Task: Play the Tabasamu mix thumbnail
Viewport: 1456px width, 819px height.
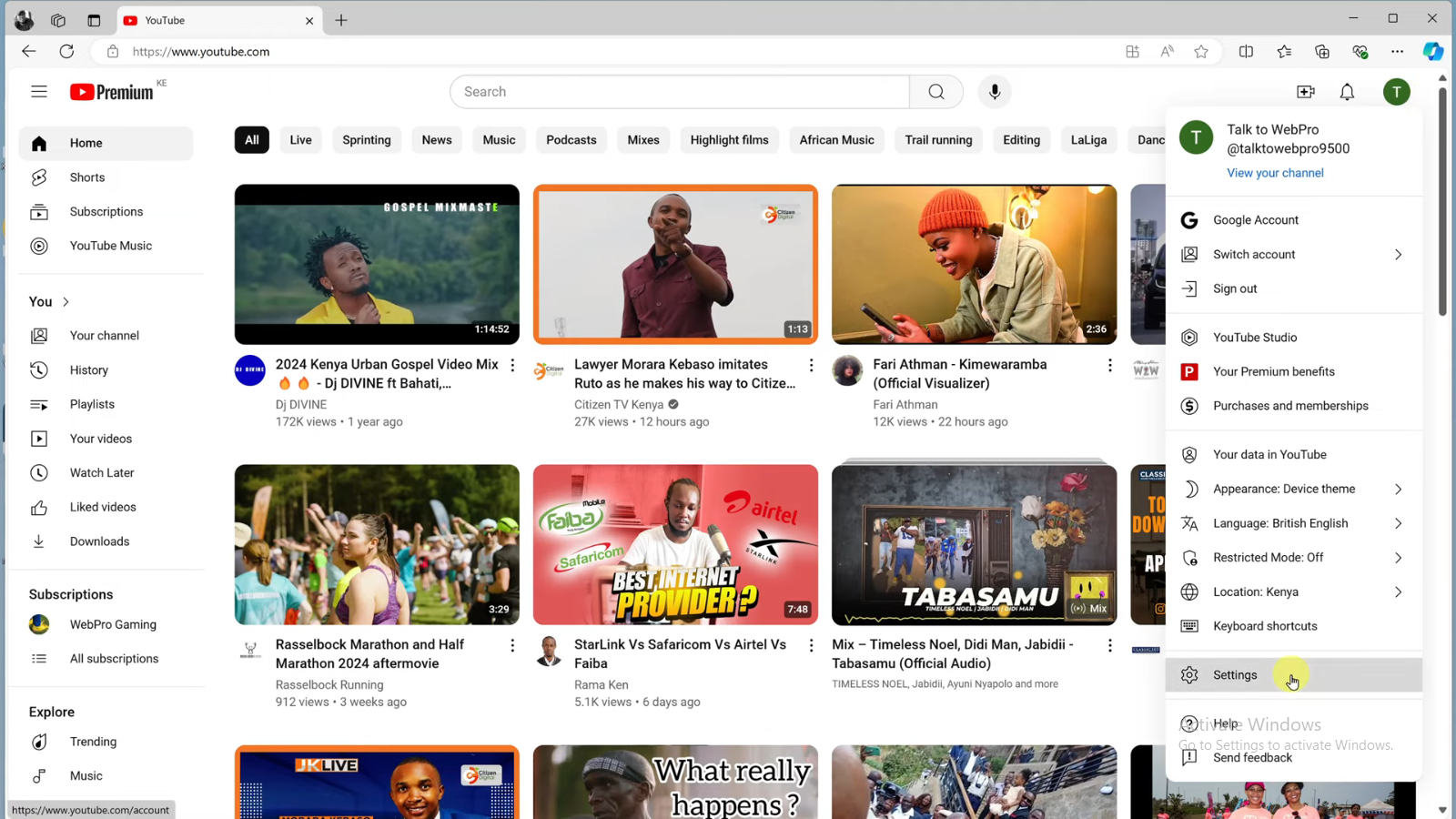Action: tap(974, 544)
